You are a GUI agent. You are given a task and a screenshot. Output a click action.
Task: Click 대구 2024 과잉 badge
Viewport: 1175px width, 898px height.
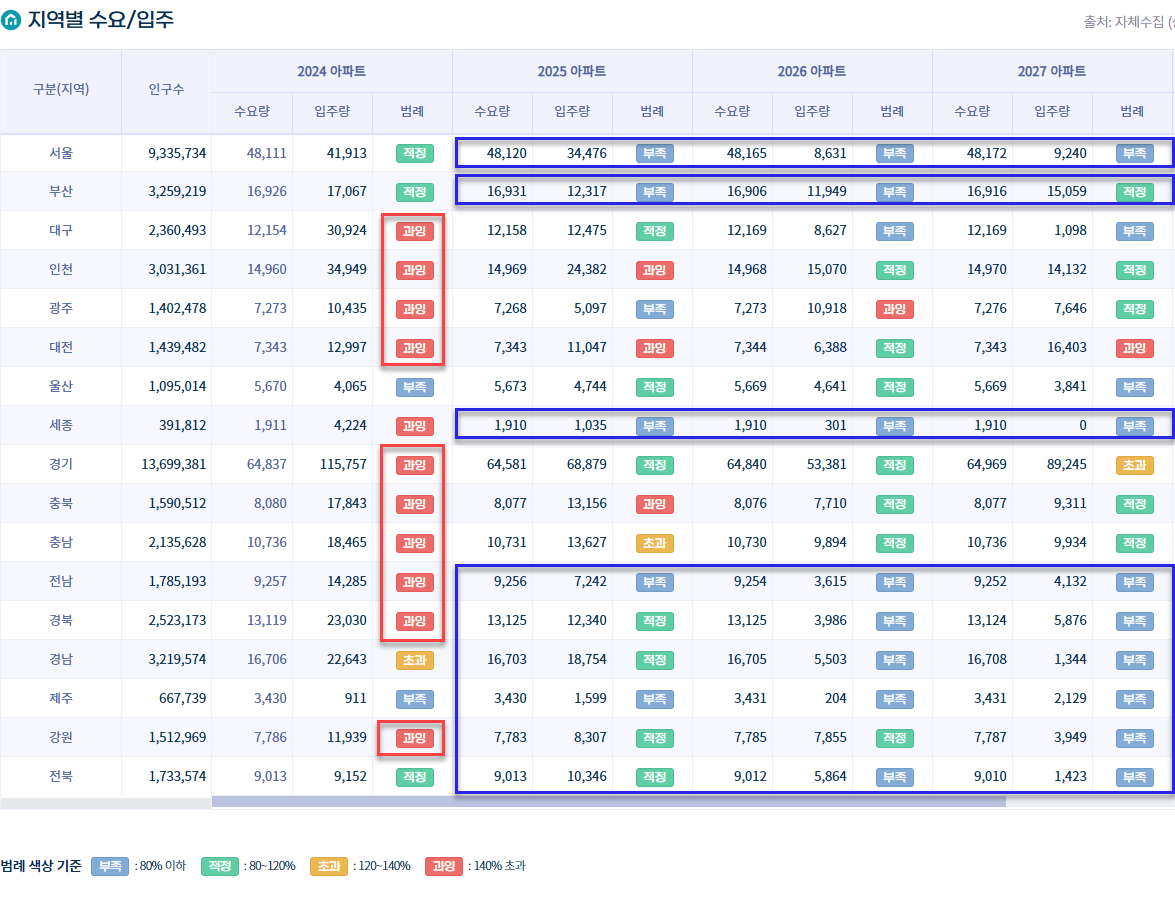coord(414,231)
